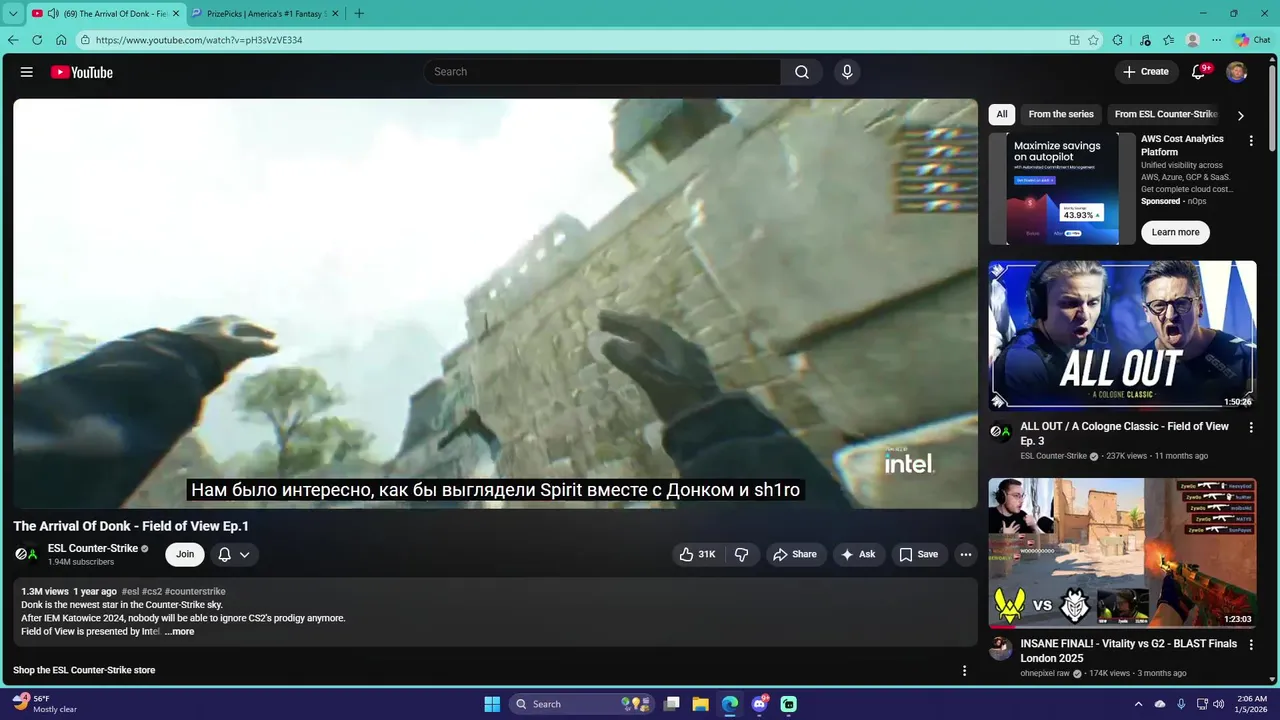Image resolution: width=1280 pixels, height=720 pixels.
Task: Click Create button in YouTube header
Action: [1146, 72]
